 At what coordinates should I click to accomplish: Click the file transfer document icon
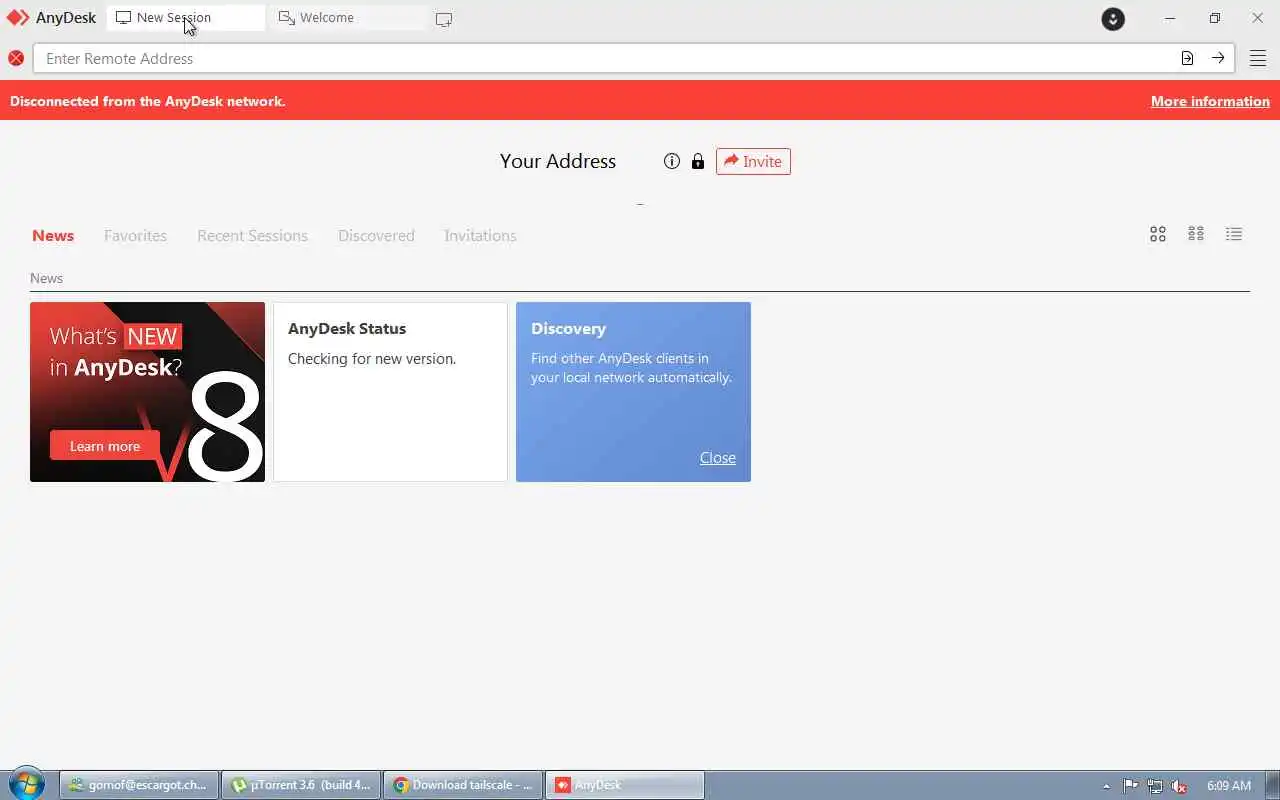tap(1187, 58)
